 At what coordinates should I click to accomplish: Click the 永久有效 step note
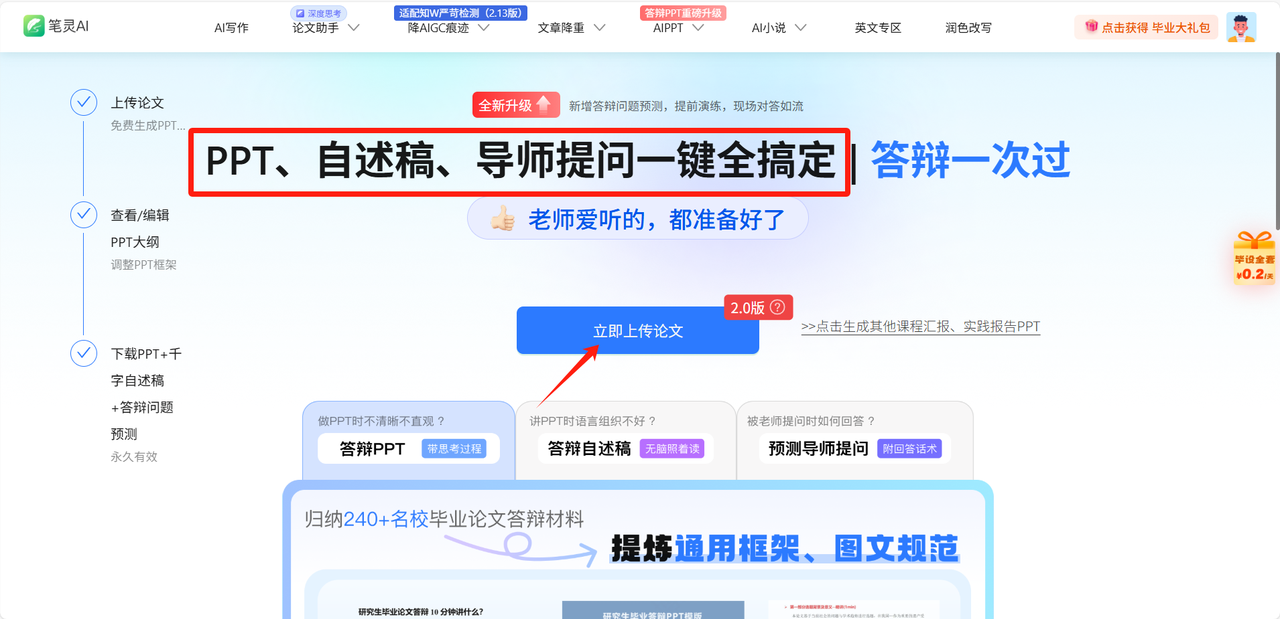coord(134,456)
